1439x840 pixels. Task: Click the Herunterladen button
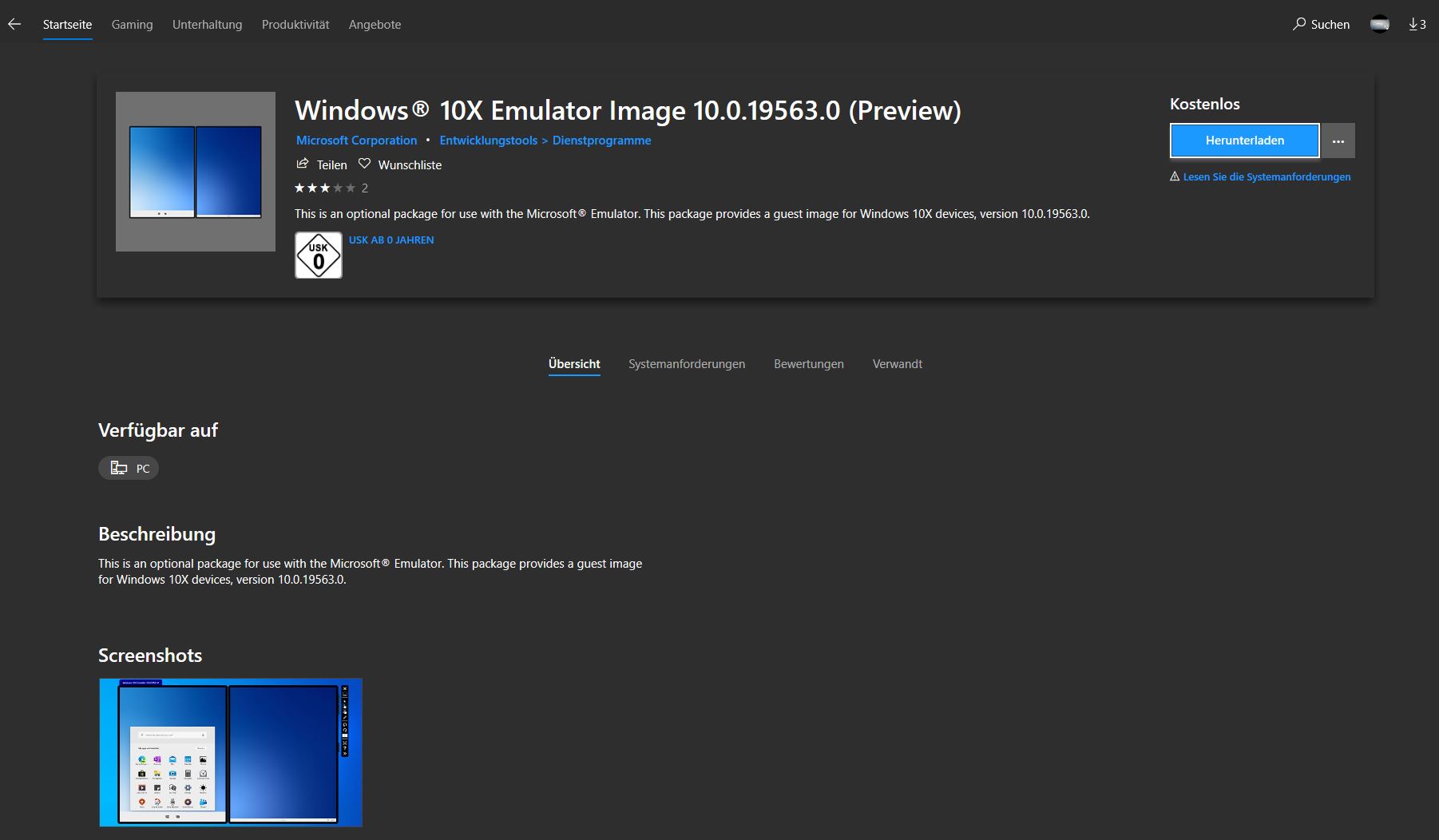[x=1245, y=141]
